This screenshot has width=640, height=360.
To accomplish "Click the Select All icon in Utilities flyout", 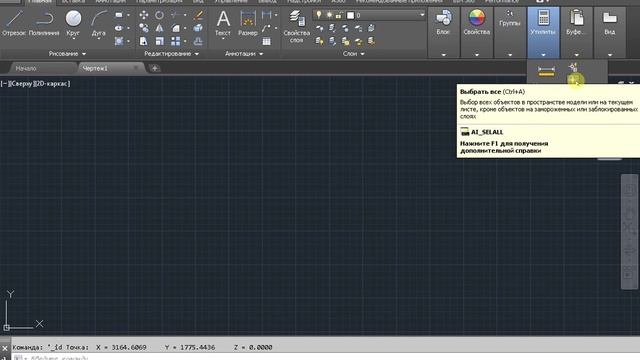I will [574, 79].
